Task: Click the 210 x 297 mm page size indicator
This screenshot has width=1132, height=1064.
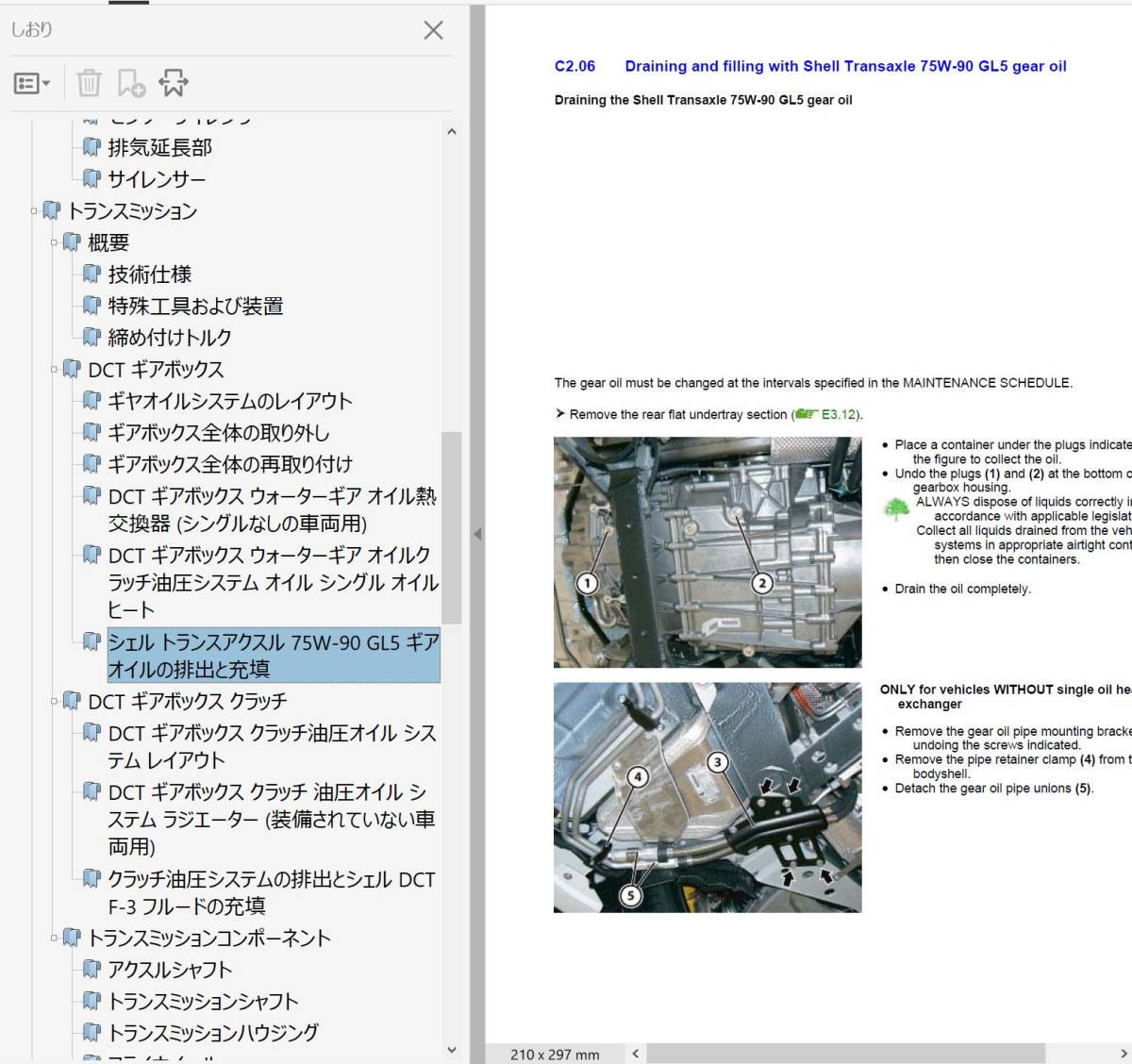Action: pyautogui.click(x=555, y=1055)
